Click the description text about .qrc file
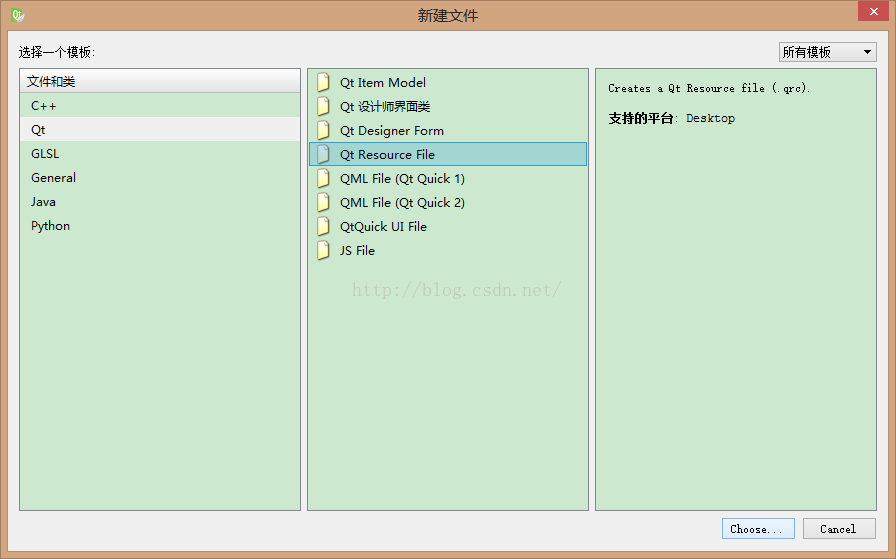 709,88
